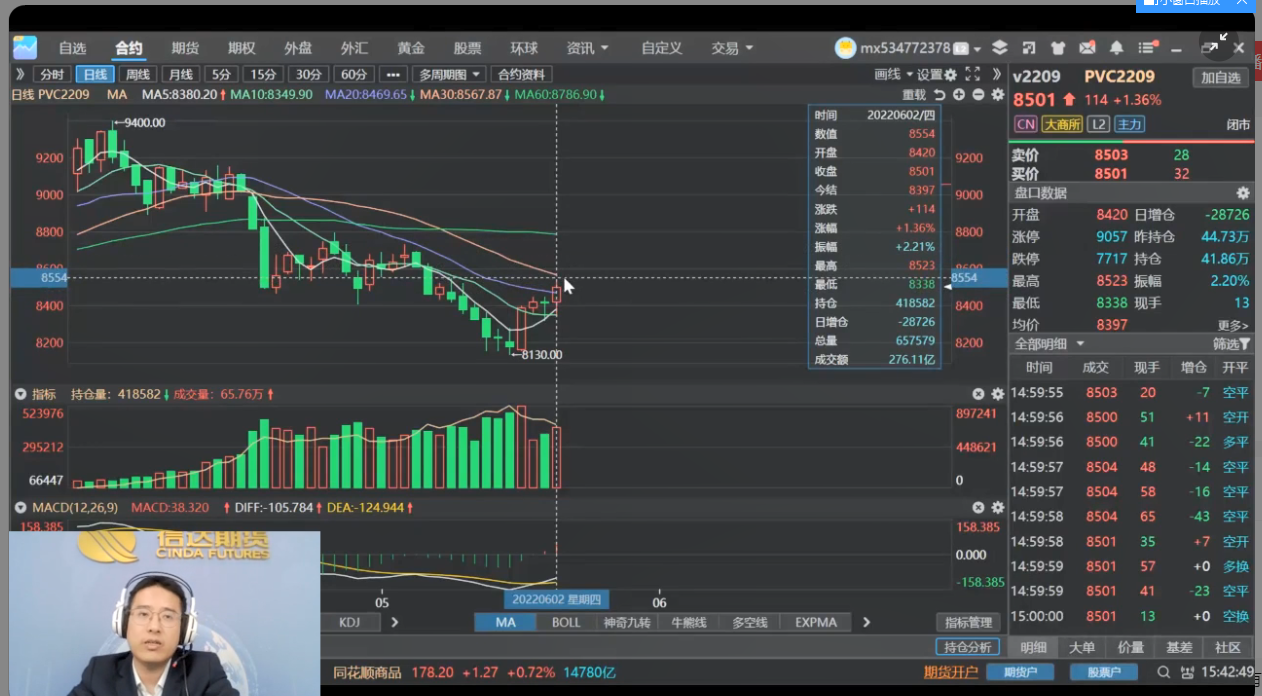Open the 期货 menu tab
This screenshot has width=1262, height=696.
pos(185,48)
